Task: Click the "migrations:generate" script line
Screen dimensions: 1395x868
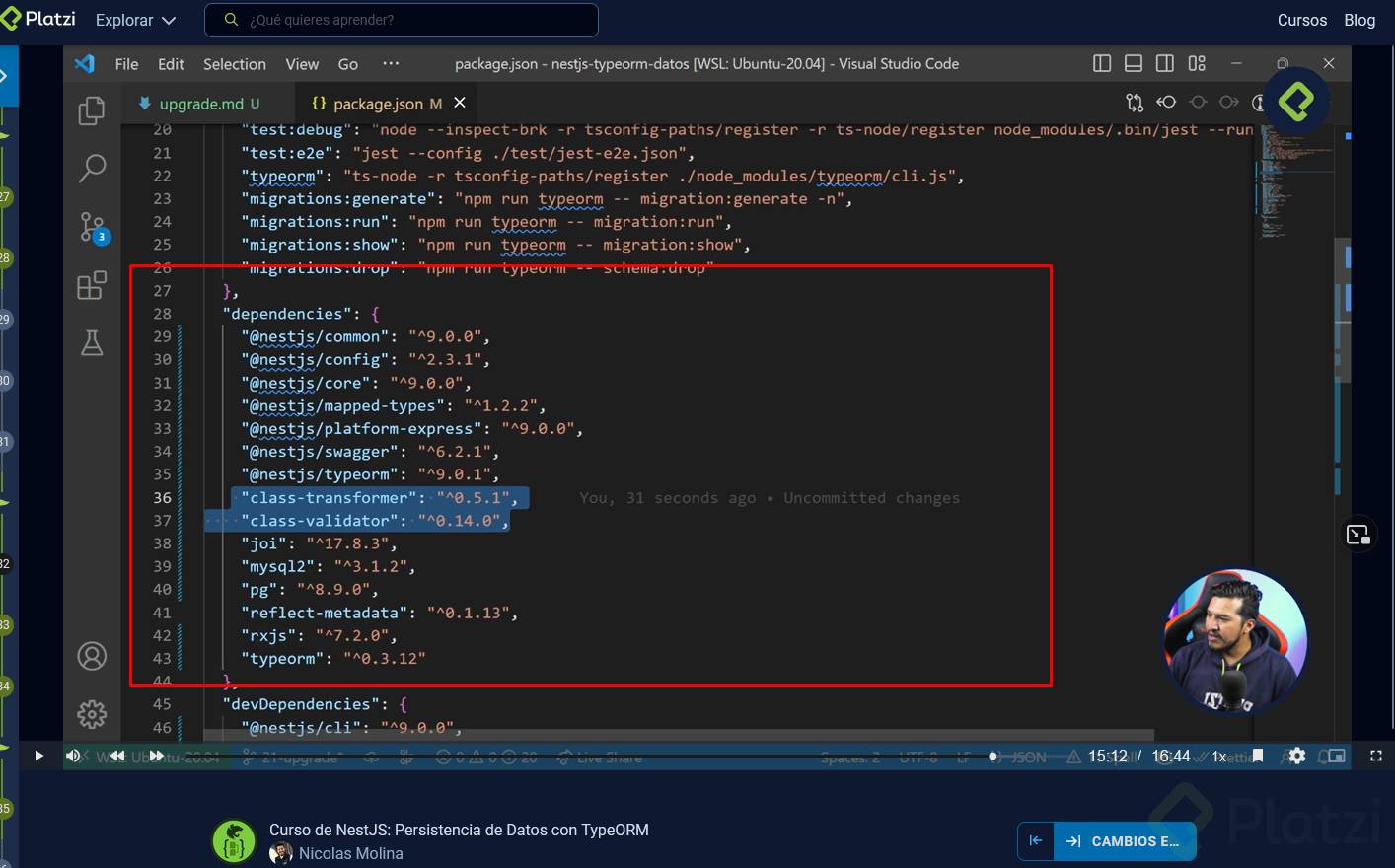Action: pos(546,198)
